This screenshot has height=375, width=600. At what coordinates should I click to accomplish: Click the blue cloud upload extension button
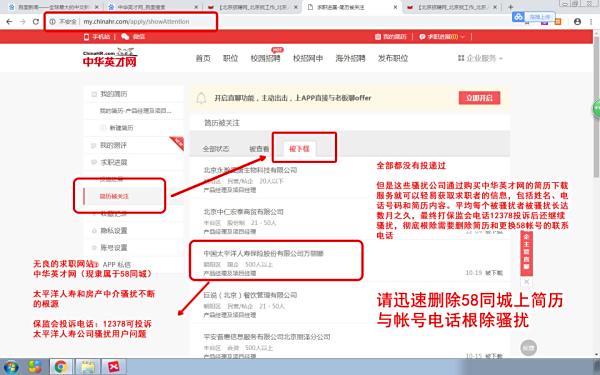pyautogui.click(x=533, y=17)
